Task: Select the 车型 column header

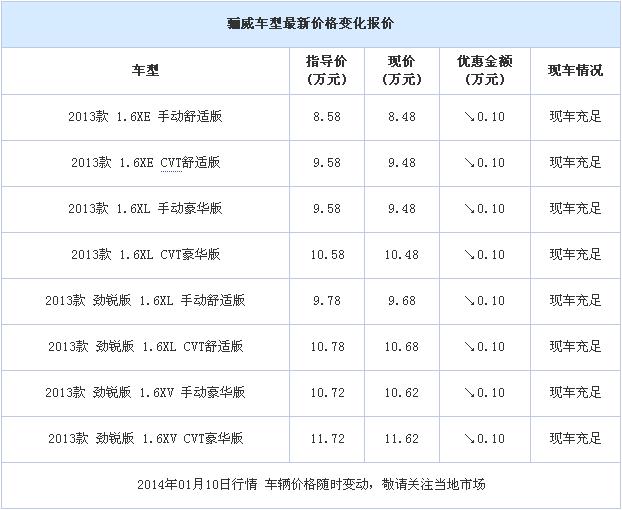Action: pos(146,71)
